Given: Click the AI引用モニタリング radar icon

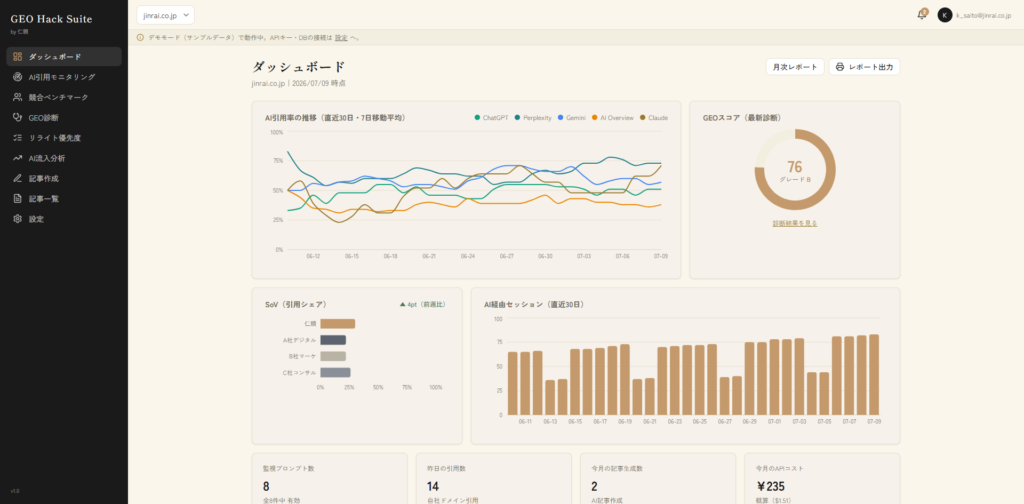Looking at the screenshot, I should pyautogui.click(x=18, y=77).
